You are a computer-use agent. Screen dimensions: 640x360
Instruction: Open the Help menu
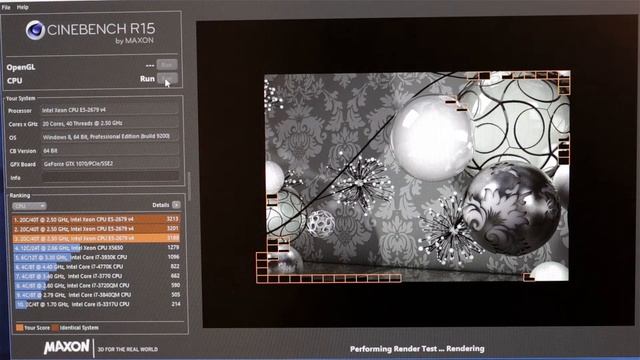pos(22,7)
